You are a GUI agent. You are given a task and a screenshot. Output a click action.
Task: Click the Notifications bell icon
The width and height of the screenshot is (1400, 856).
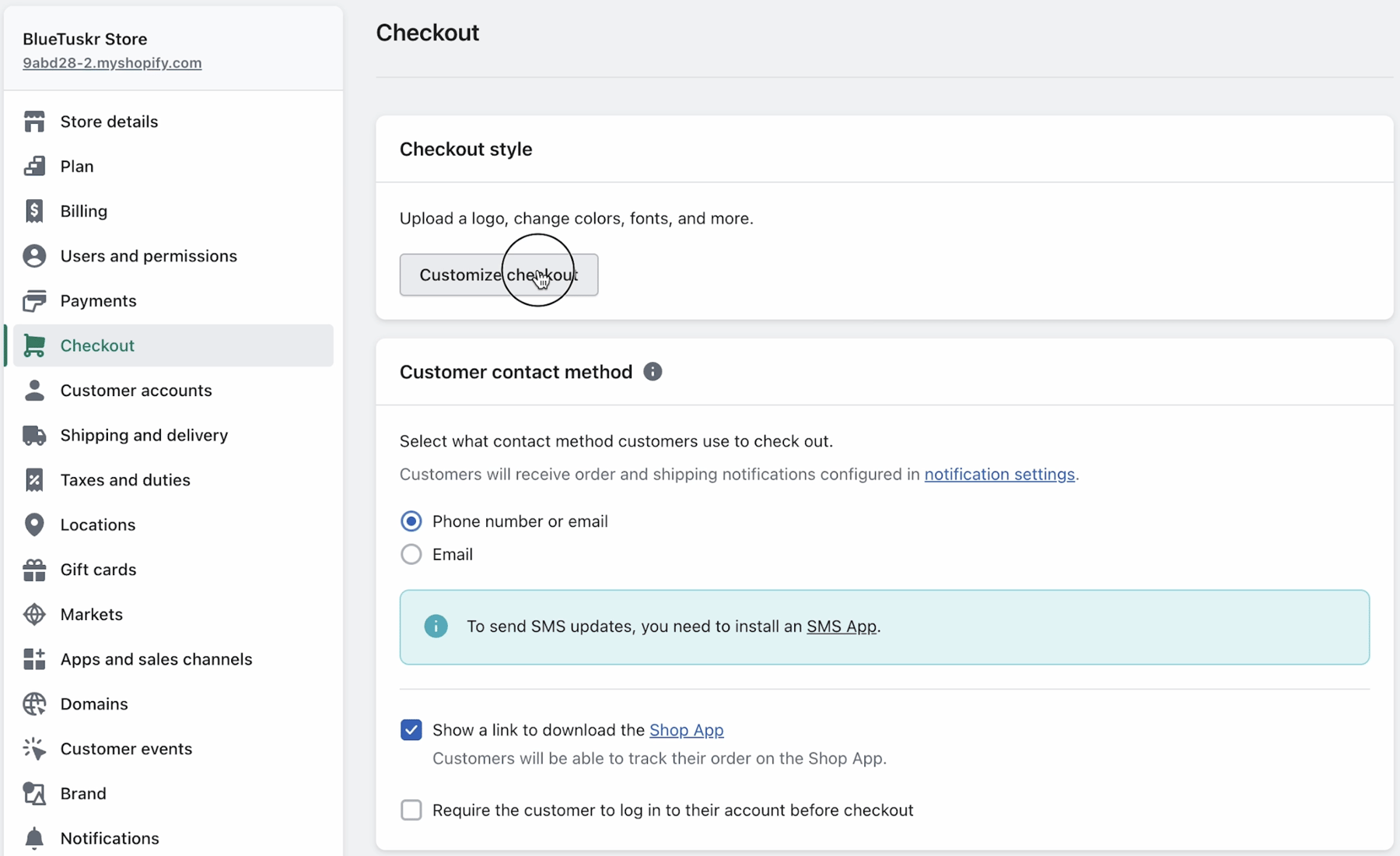35,838
